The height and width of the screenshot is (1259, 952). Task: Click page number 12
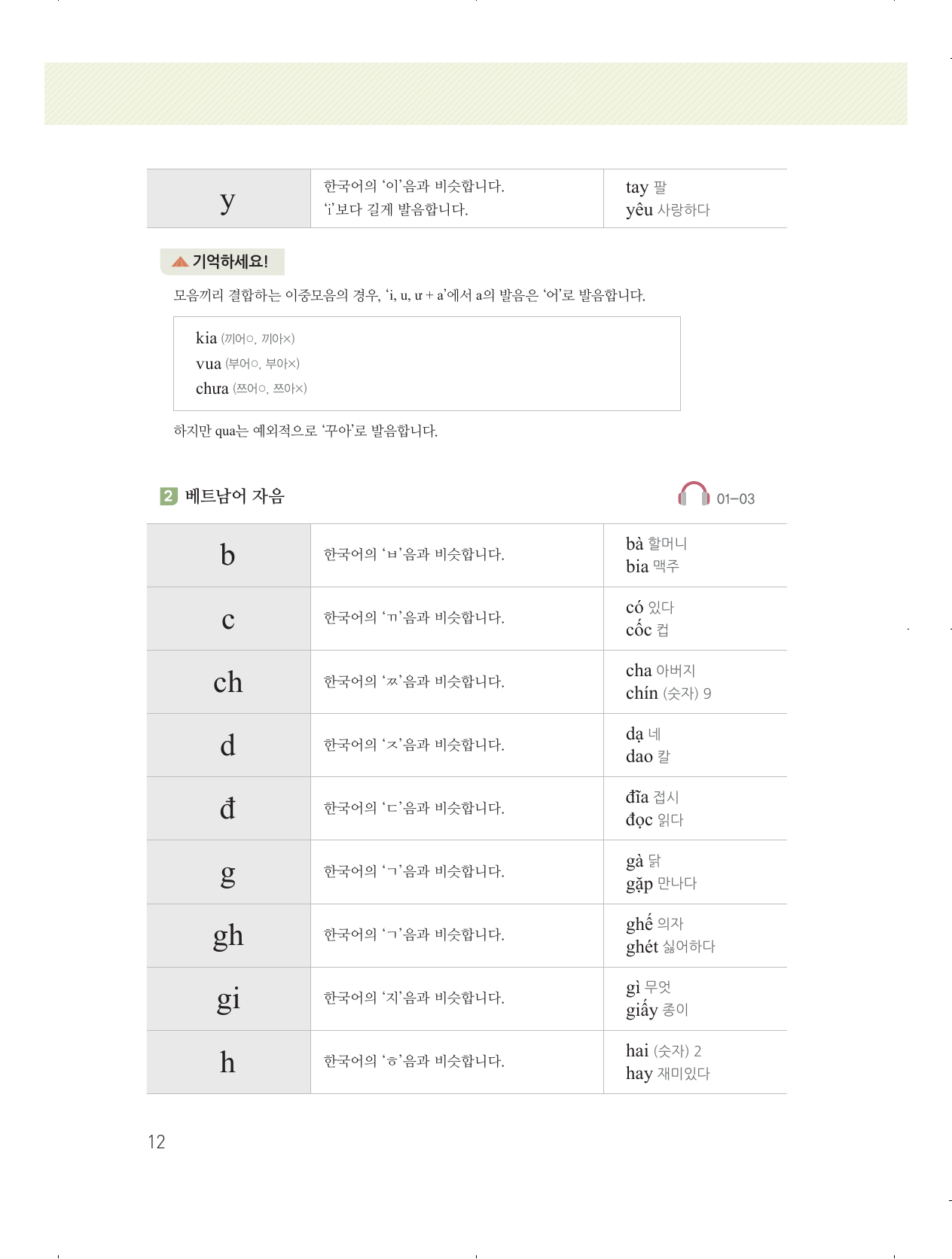coord(156,1142)
